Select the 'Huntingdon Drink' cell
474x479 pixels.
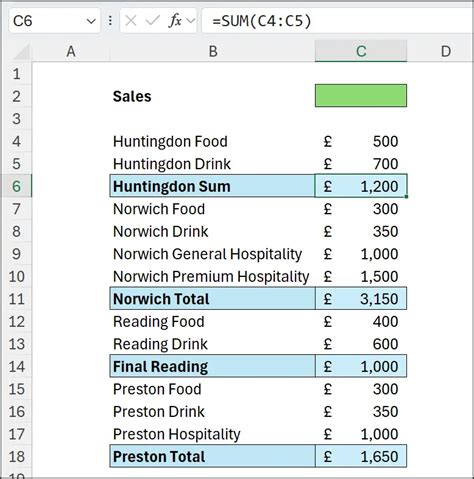tap(213, 164)
